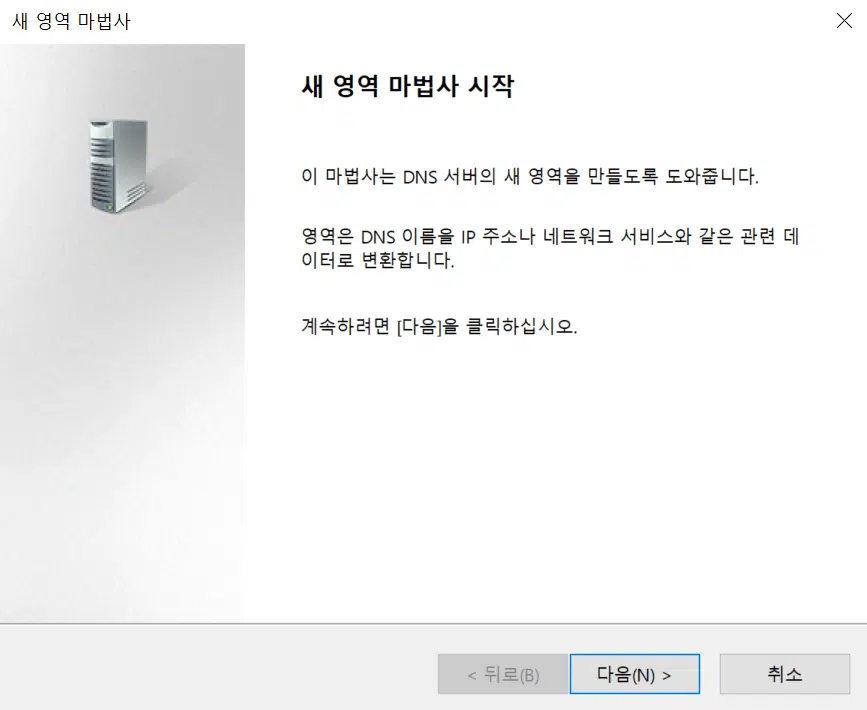Click the sentence starting 이 마법사는 DNS 서버의
Screen dimensions: 867x710
click(x=530, y=176)
